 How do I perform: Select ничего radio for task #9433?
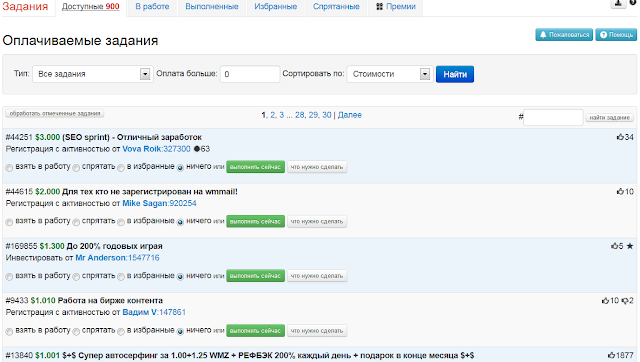[180, 331]
